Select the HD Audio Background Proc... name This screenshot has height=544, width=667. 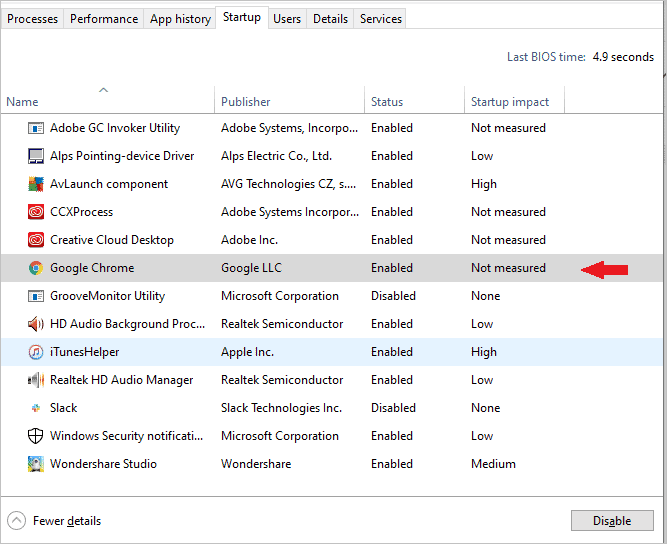pos(127,324)
